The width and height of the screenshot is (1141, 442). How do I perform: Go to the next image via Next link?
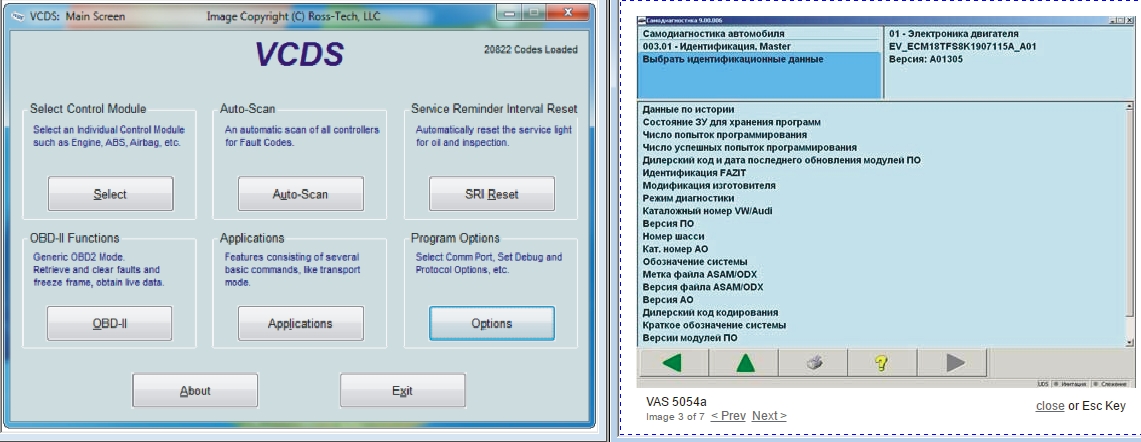[769, 416]
